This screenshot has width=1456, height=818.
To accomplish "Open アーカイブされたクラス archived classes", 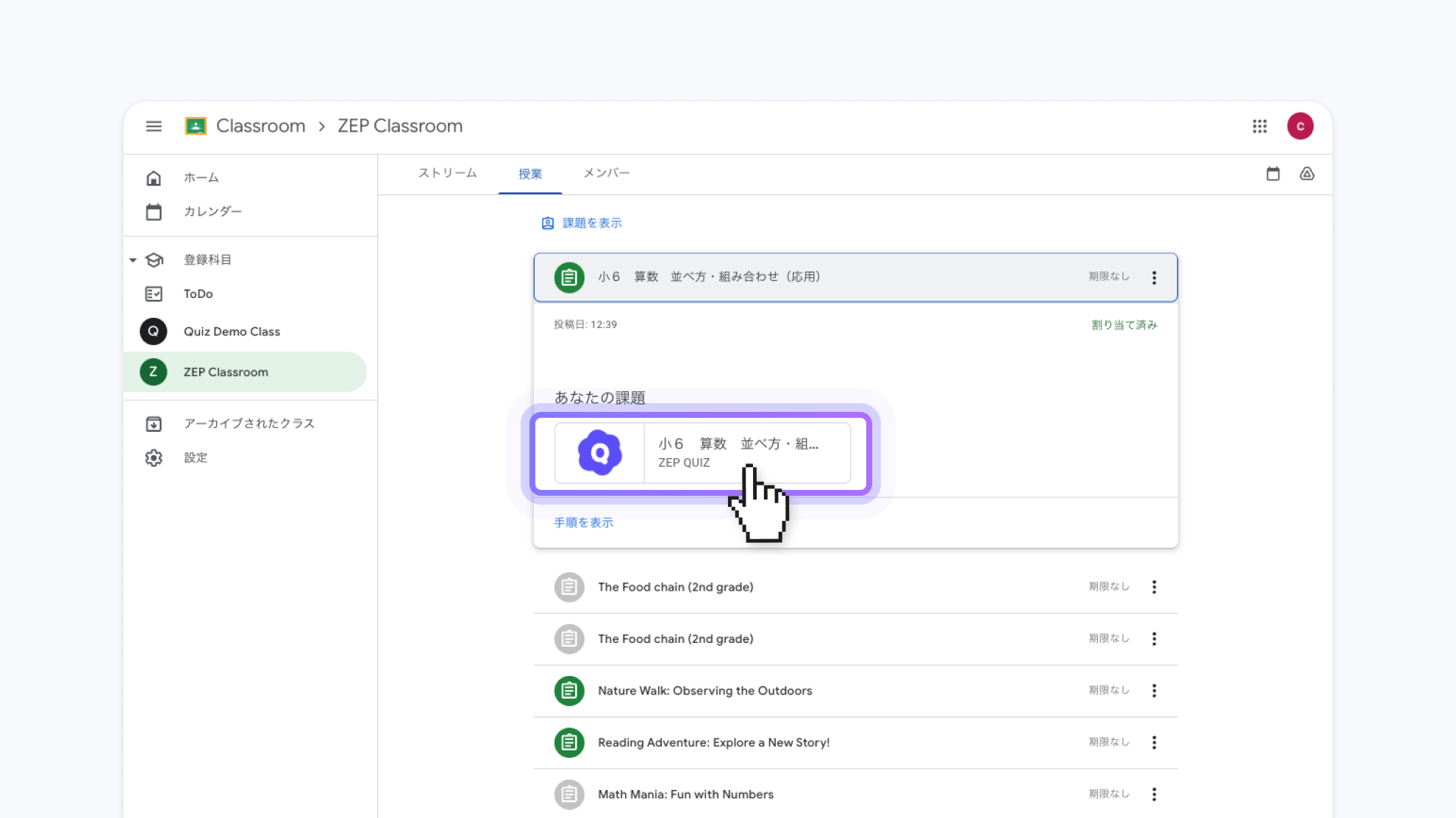I will tap(249, 424).
